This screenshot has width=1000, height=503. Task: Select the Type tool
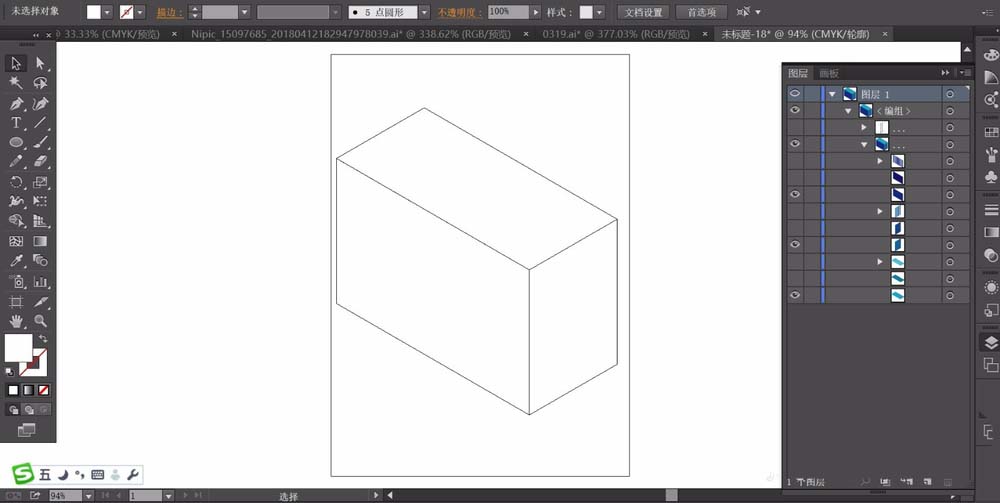(16, 122)
